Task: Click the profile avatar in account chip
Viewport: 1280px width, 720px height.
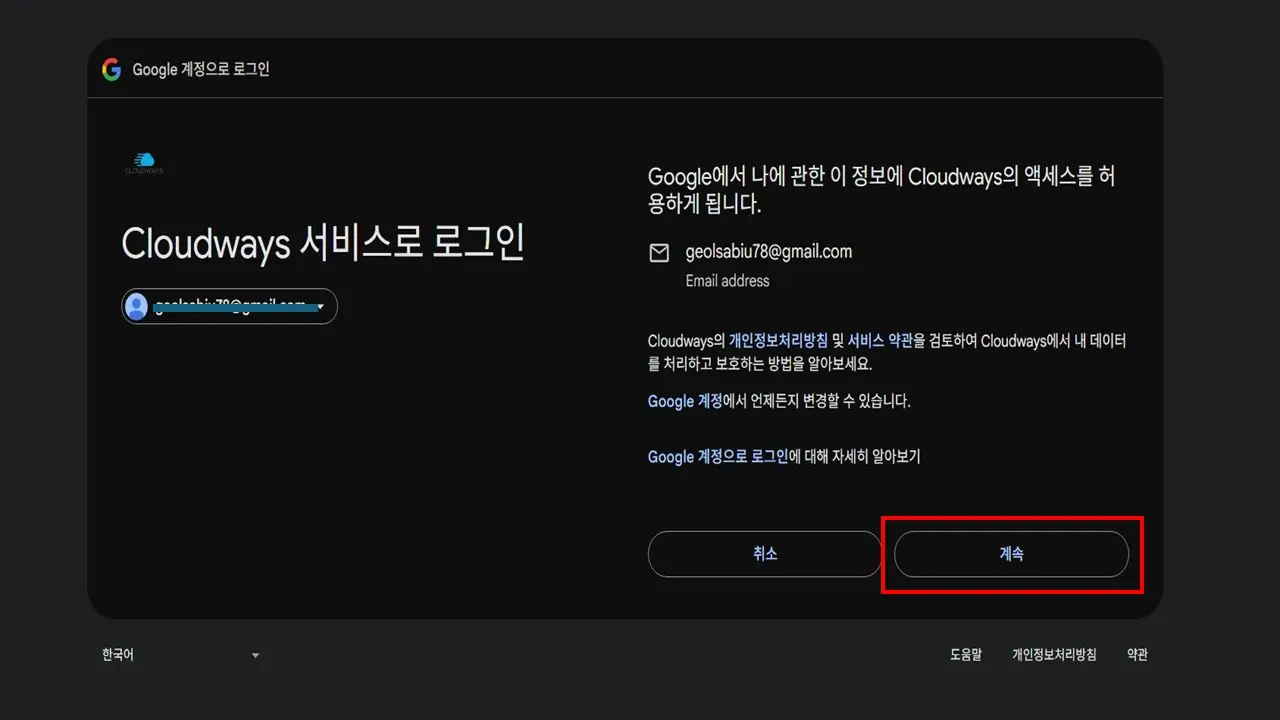Action: [x=137, y=306]
